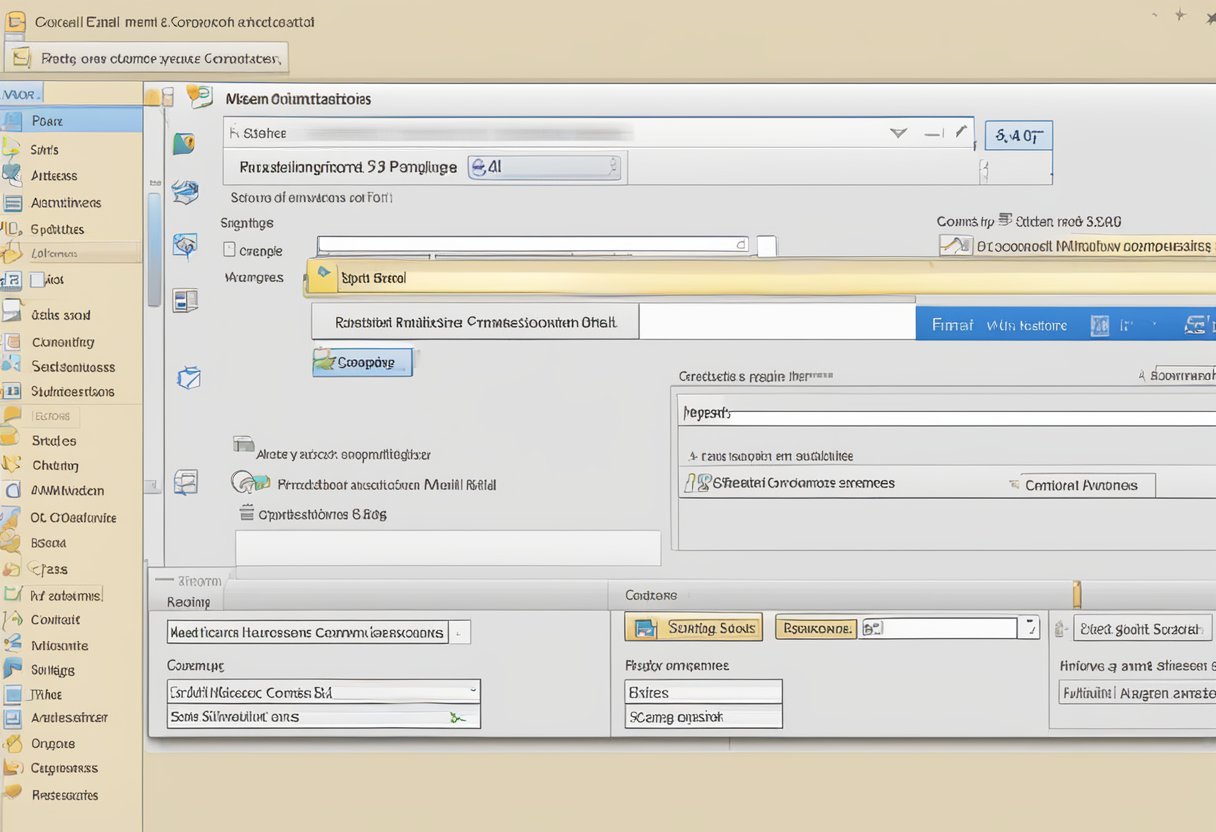Open the dropdown arrow in Sɨoħee field

pyautogui.click(x=898, y=132)
